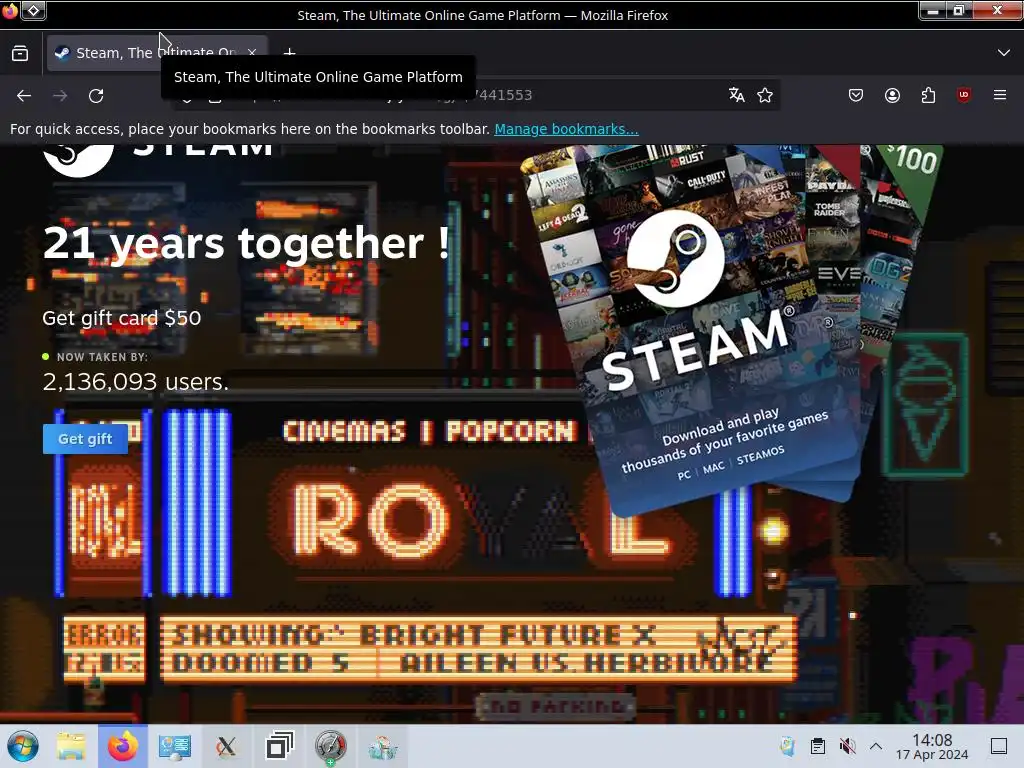The width and height of the screenshot is (1024, 768).
Task: Open the Firefox View button in the tab strip
Action: [x=20, y=53]
